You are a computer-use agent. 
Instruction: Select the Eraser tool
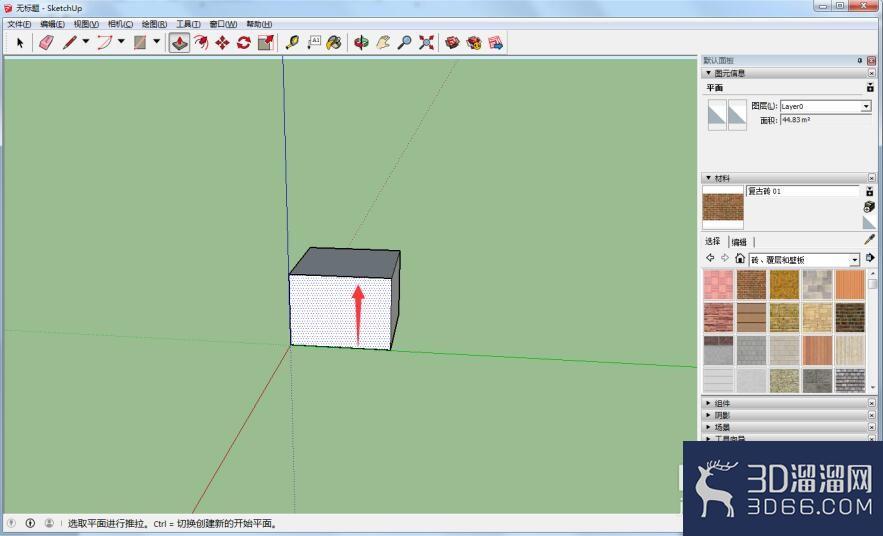click(x=47, y=43)
